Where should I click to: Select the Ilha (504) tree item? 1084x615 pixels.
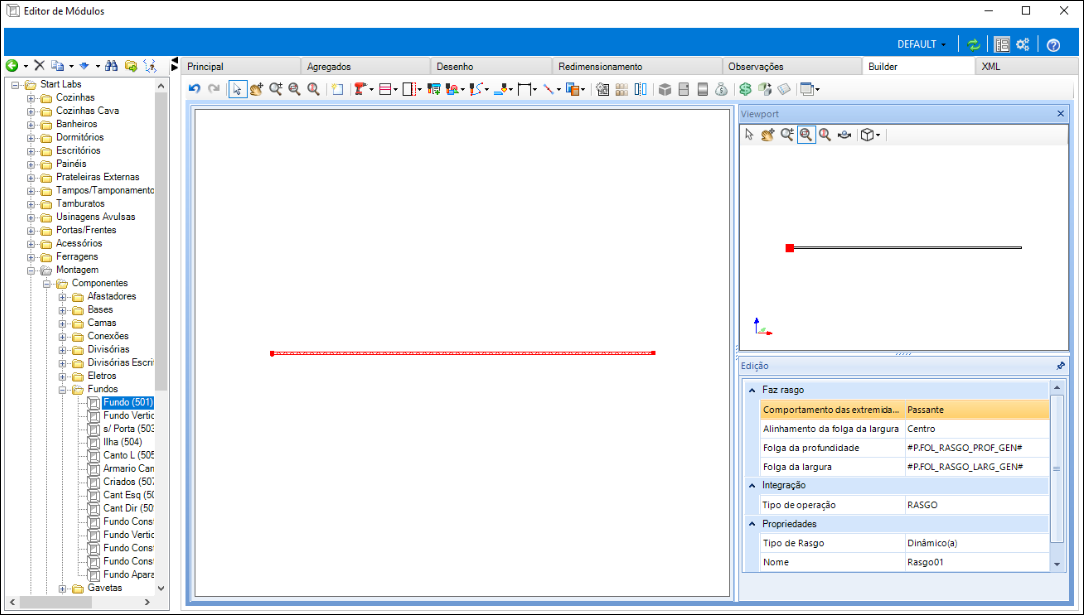122,442
